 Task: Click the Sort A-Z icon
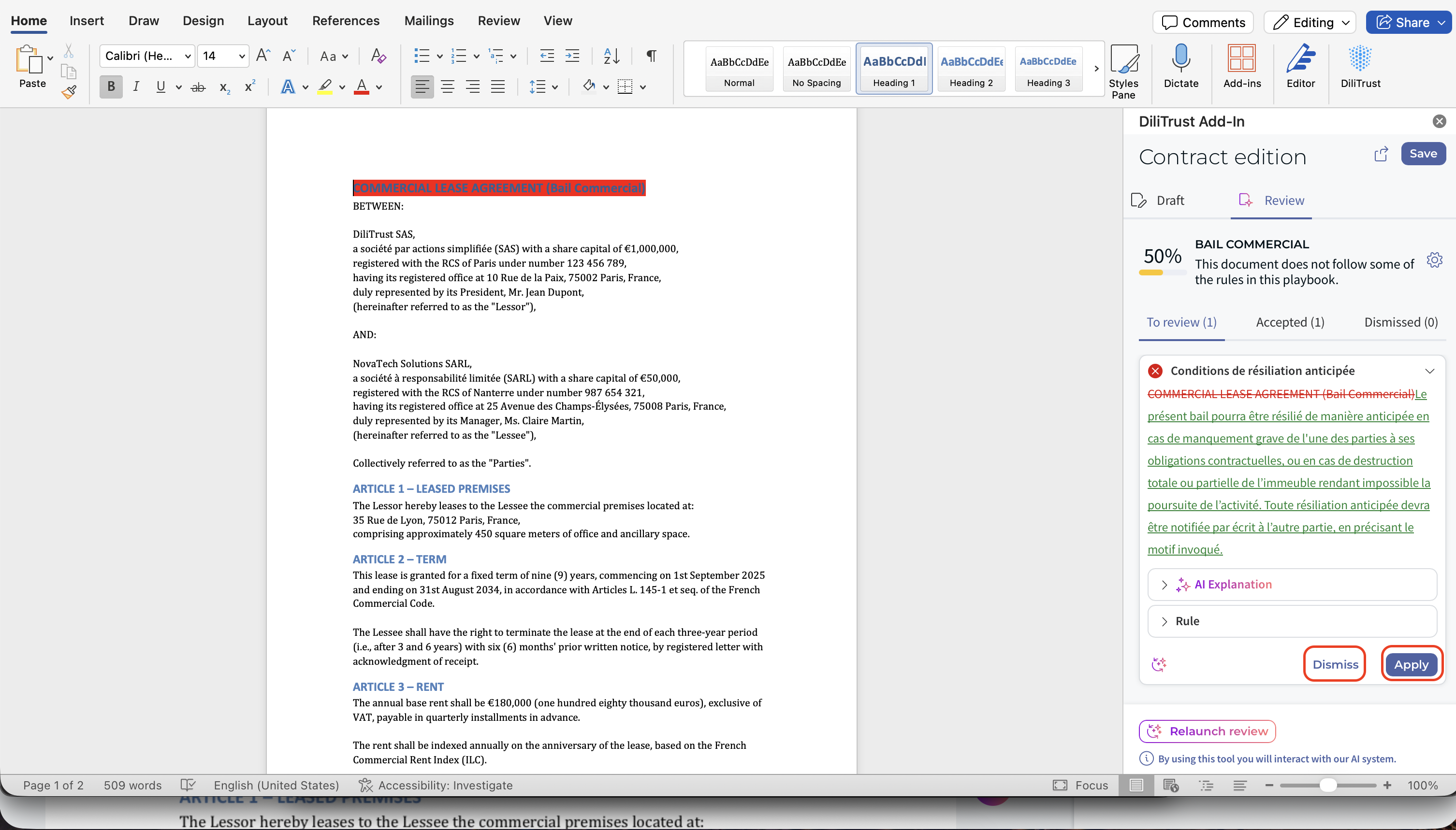(x=612, y=56)
